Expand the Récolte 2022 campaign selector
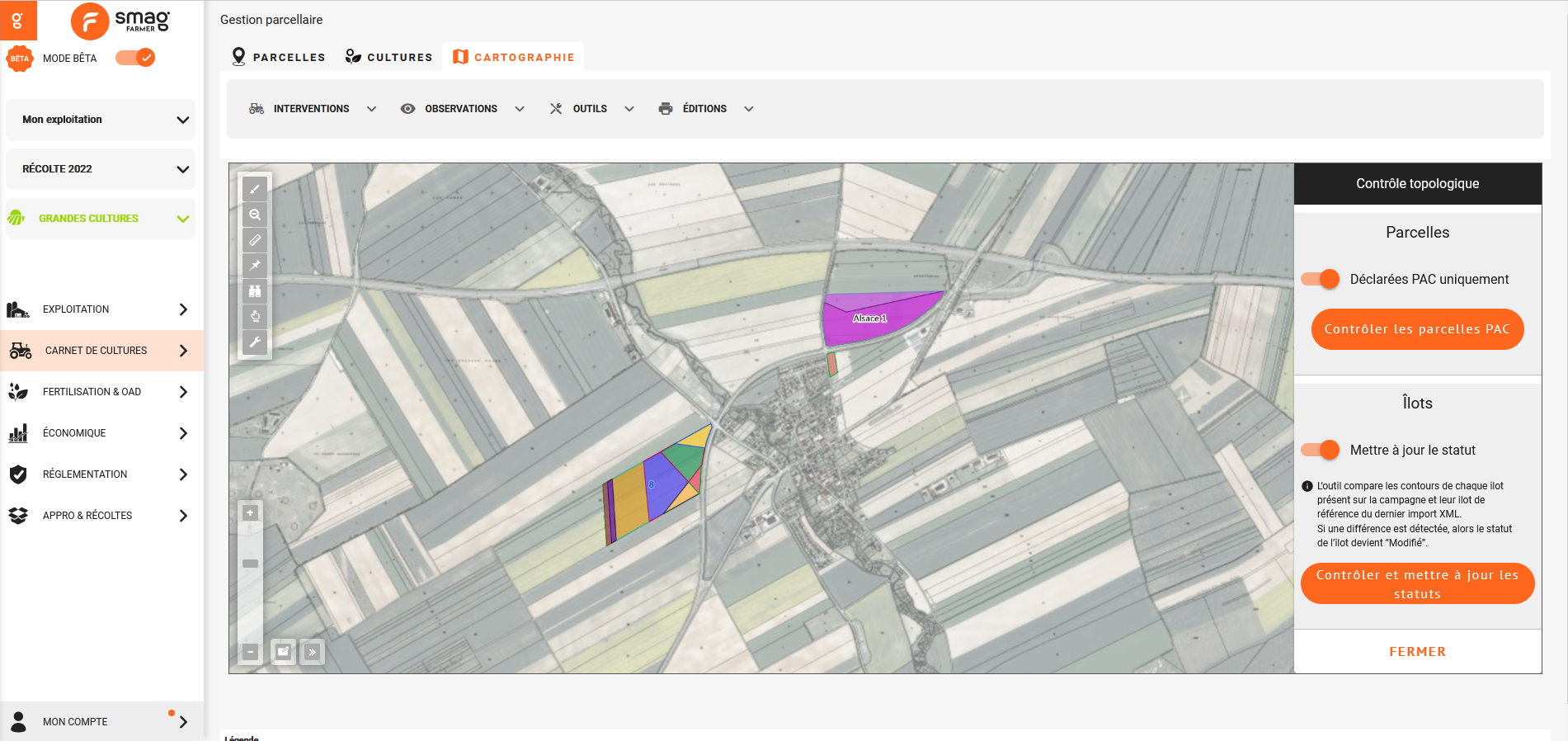 click(101, 169)
